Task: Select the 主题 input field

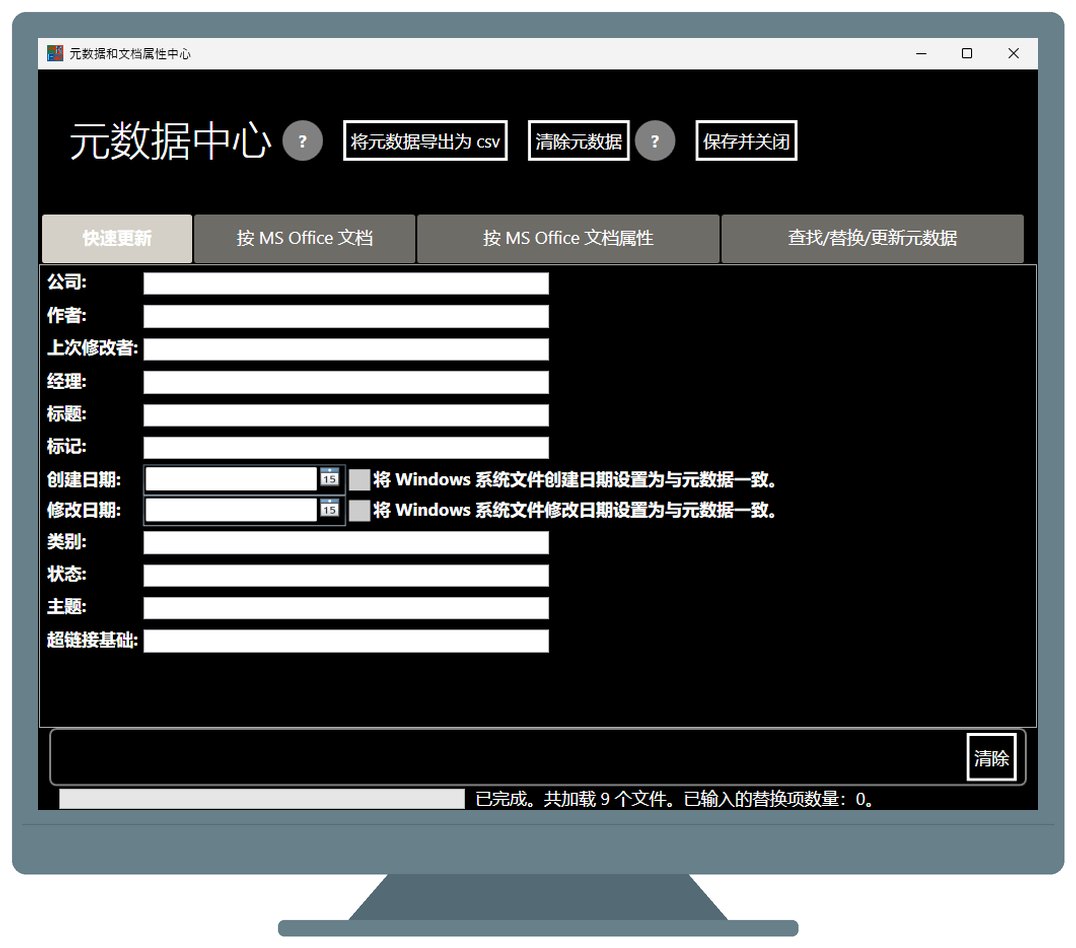Action: pyautogui.click(x=346, y=608)
